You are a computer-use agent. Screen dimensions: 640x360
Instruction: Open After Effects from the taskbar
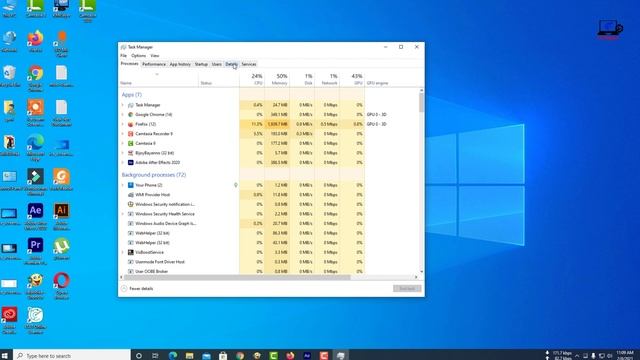(x=307, y=356)
